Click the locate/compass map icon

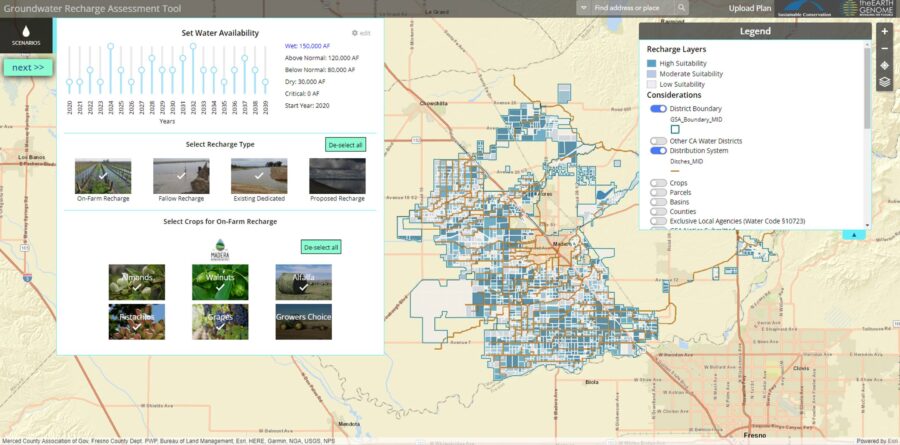[x=884, y=65]
